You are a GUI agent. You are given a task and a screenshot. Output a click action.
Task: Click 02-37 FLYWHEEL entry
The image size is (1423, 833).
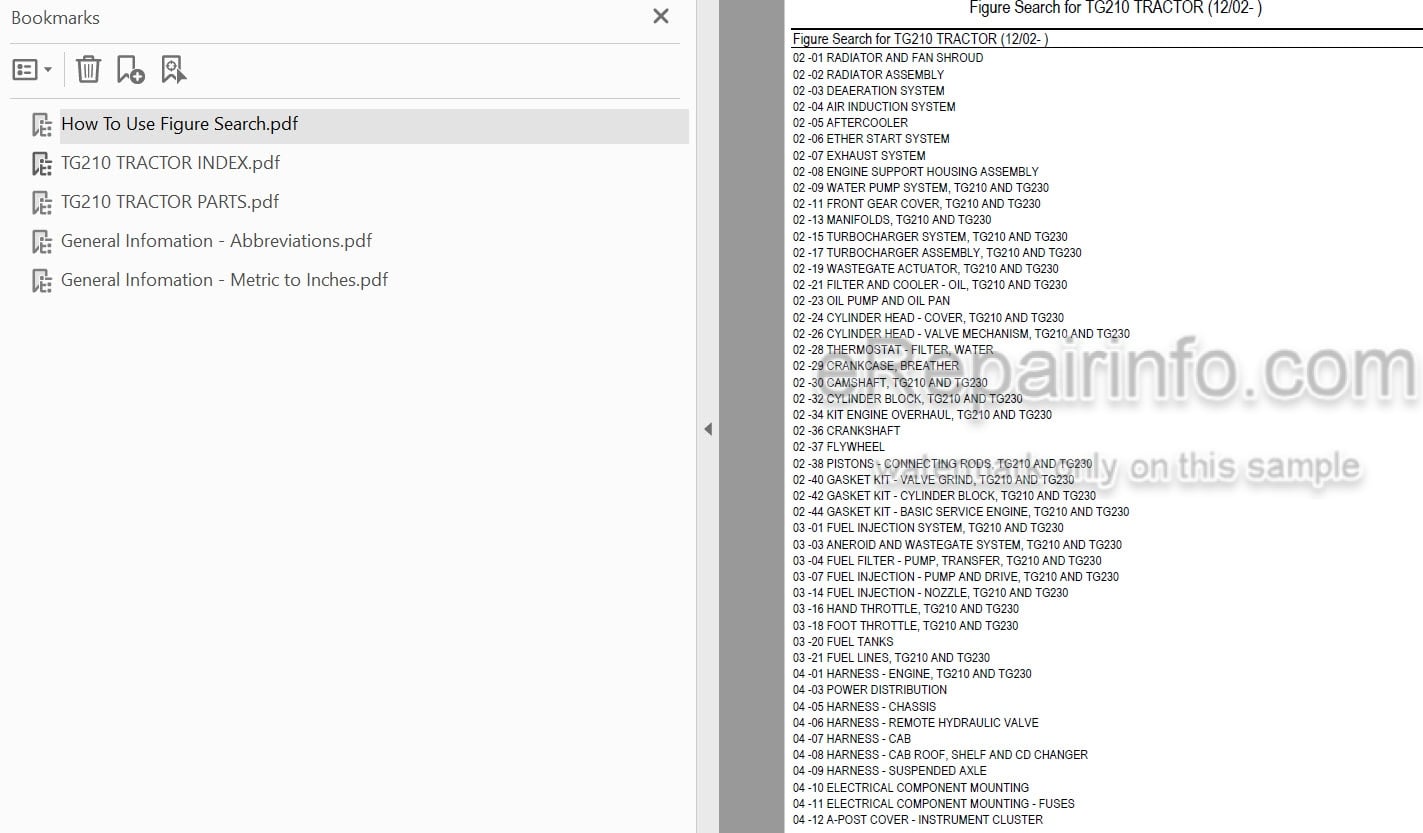point(839,447)
